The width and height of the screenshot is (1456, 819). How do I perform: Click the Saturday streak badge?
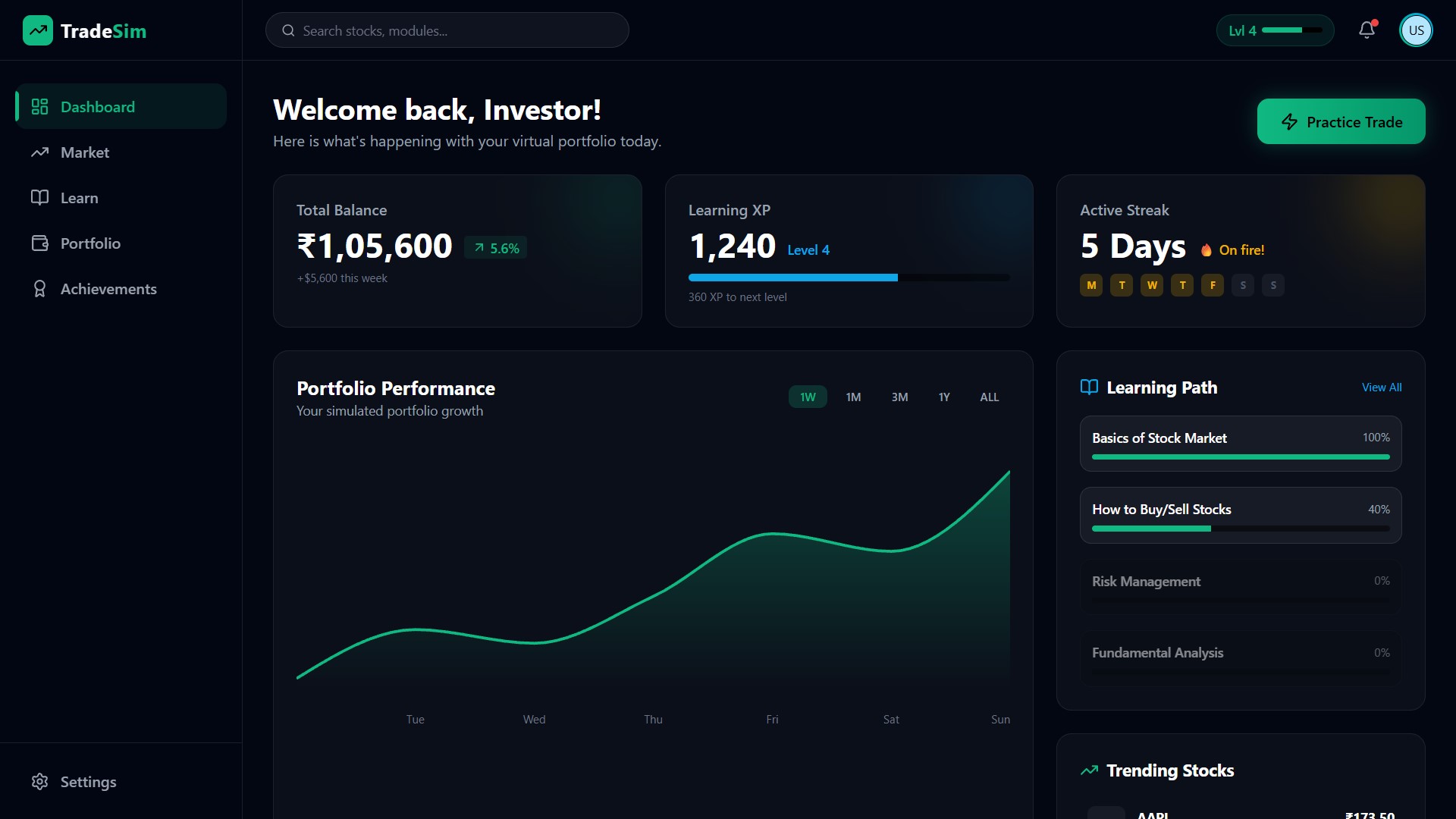1243,285
